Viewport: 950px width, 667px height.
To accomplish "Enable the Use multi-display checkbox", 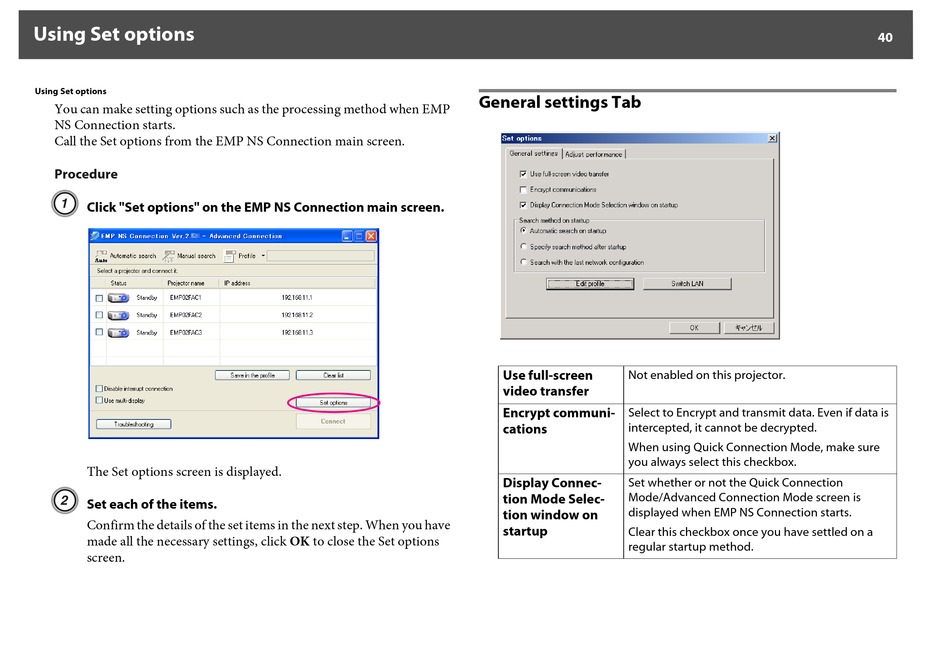I will pyautogui.click(x=99, y=400).
